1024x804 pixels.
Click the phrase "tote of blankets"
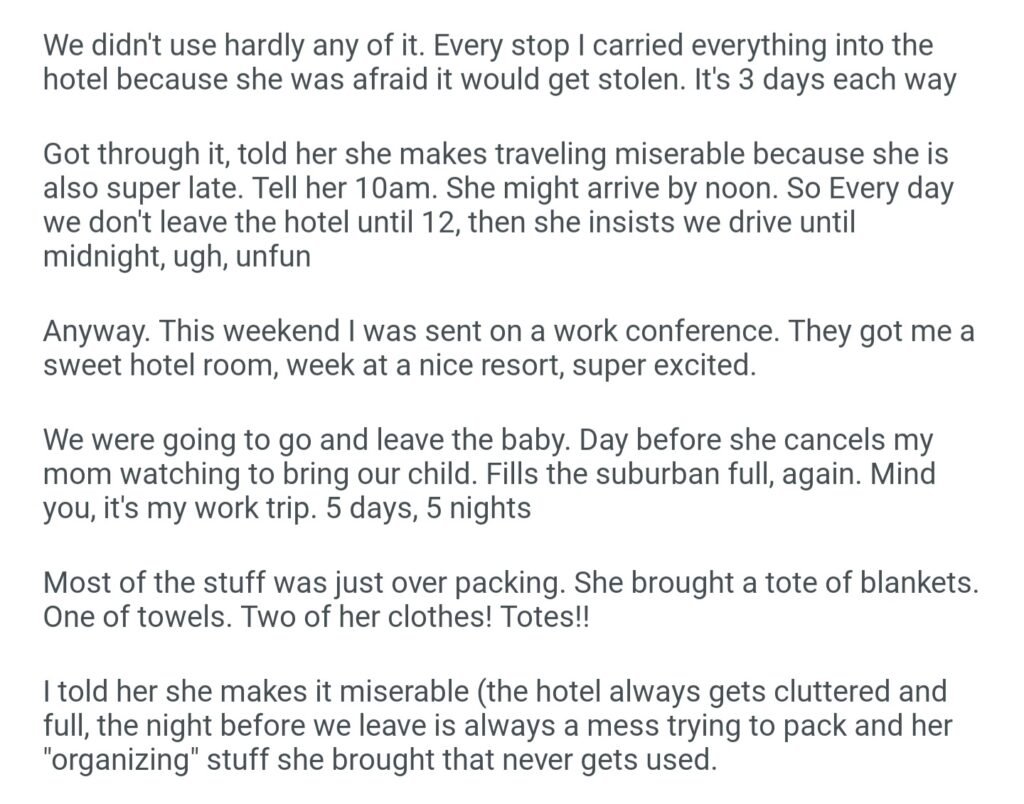click(842, 583)
